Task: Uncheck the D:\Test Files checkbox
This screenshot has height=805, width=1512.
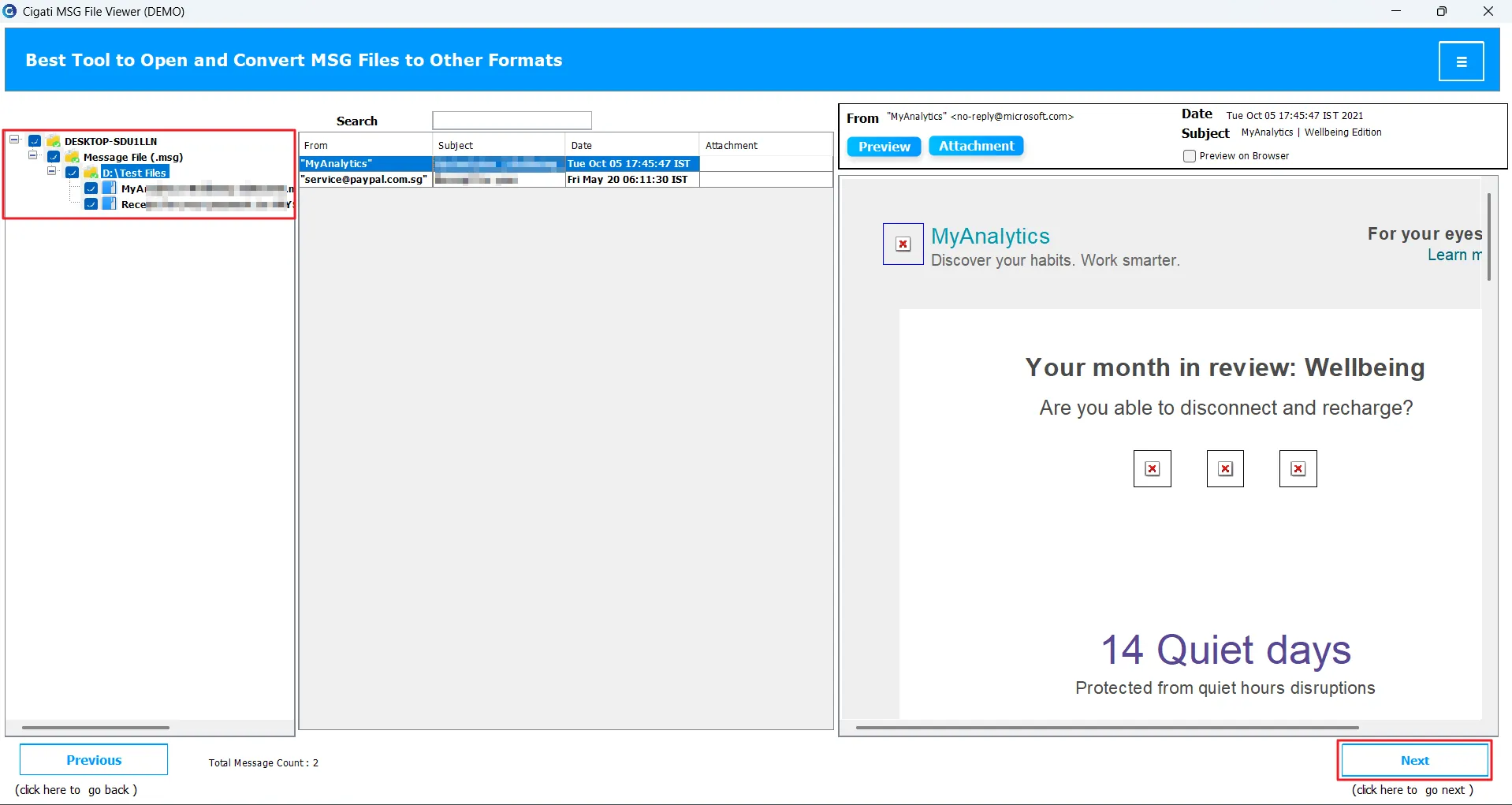Action: pyautogui.click(x=73, y=173)
